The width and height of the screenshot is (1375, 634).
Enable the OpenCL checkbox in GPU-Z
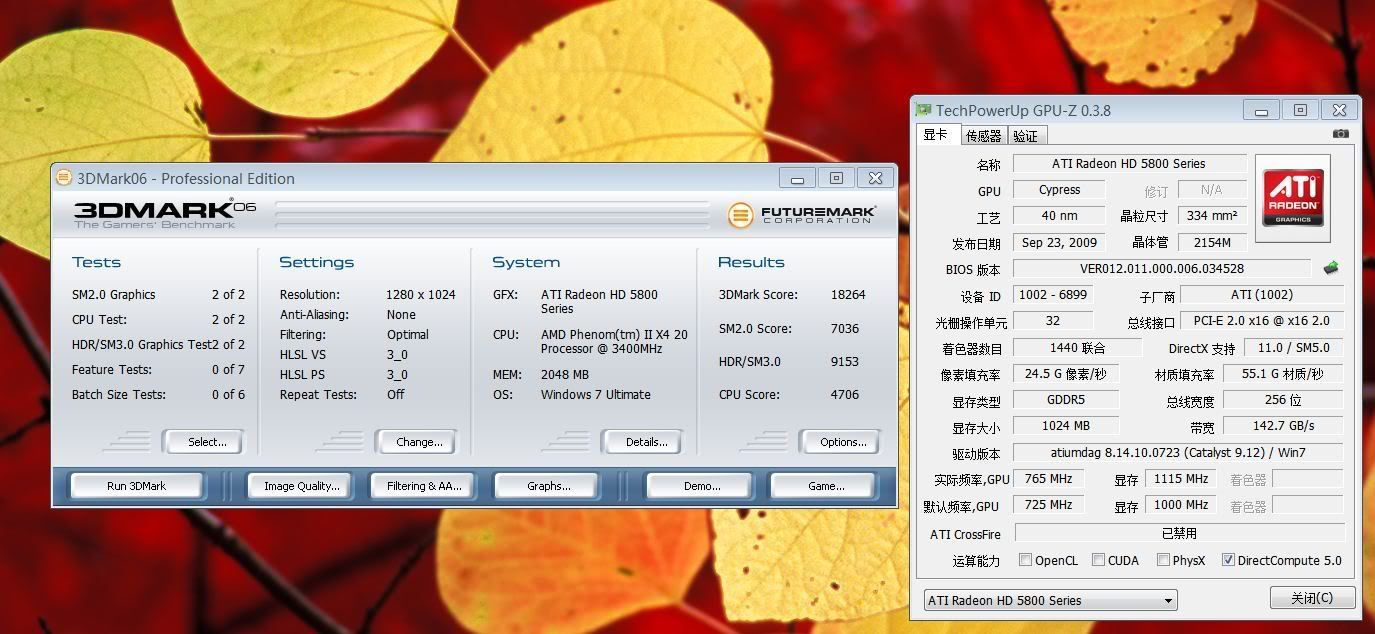pos(1025,560)
